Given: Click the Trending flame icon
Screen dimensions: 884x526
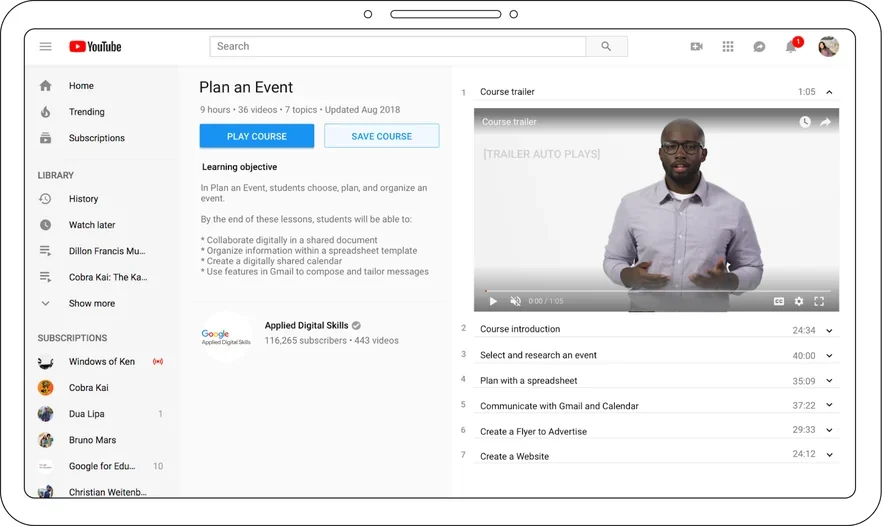Looking at the screenshot, I should click(x=46, y=112).
